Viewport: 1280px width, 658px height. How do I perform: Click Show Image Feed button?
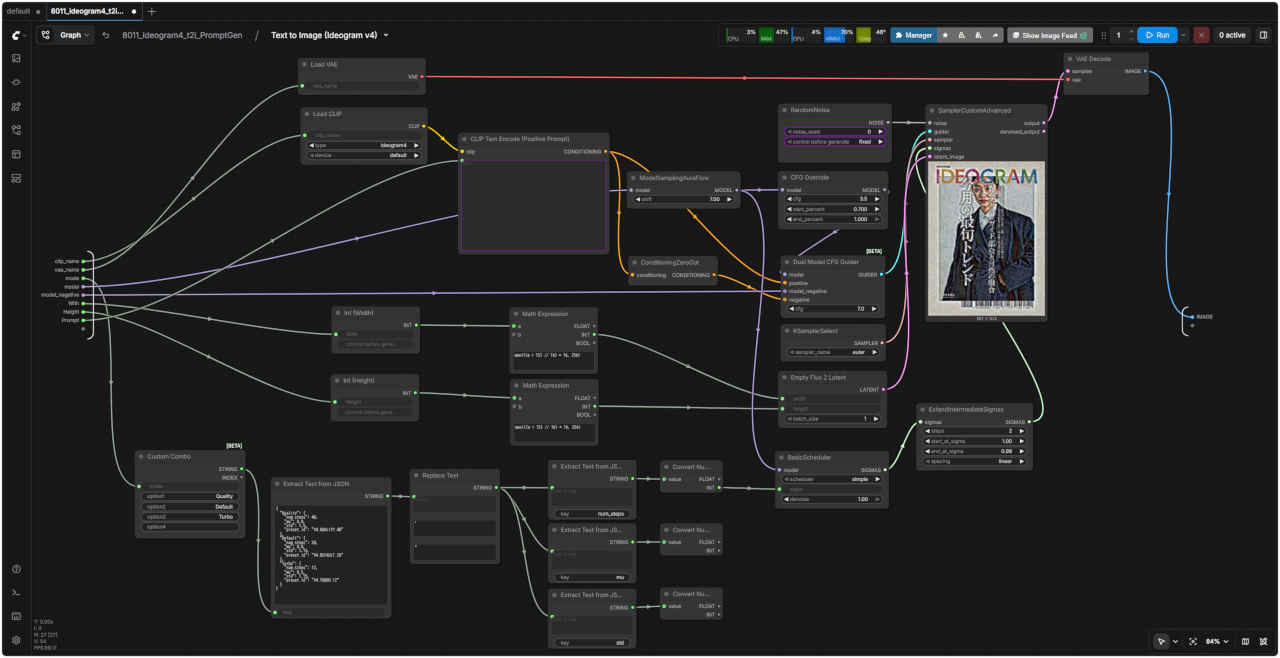click(x=1050, y=35)
